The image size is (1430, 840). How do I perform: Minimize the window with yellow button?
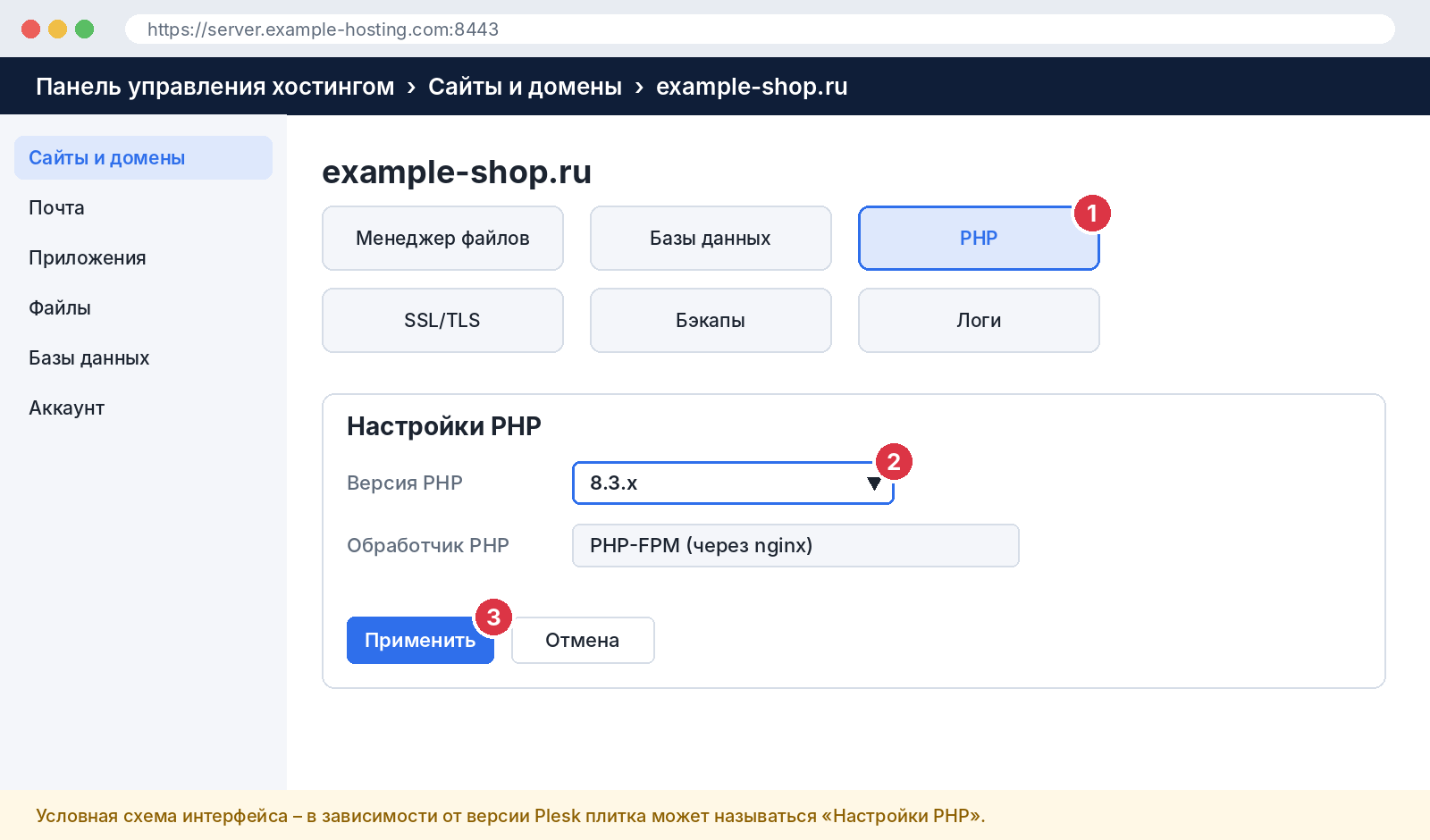click(x=58, y=29)
